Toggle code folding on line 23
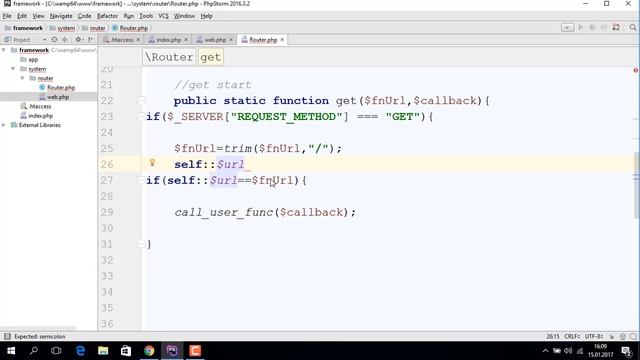The height and width of the screenshot is (360, 640). pos(141,116)
